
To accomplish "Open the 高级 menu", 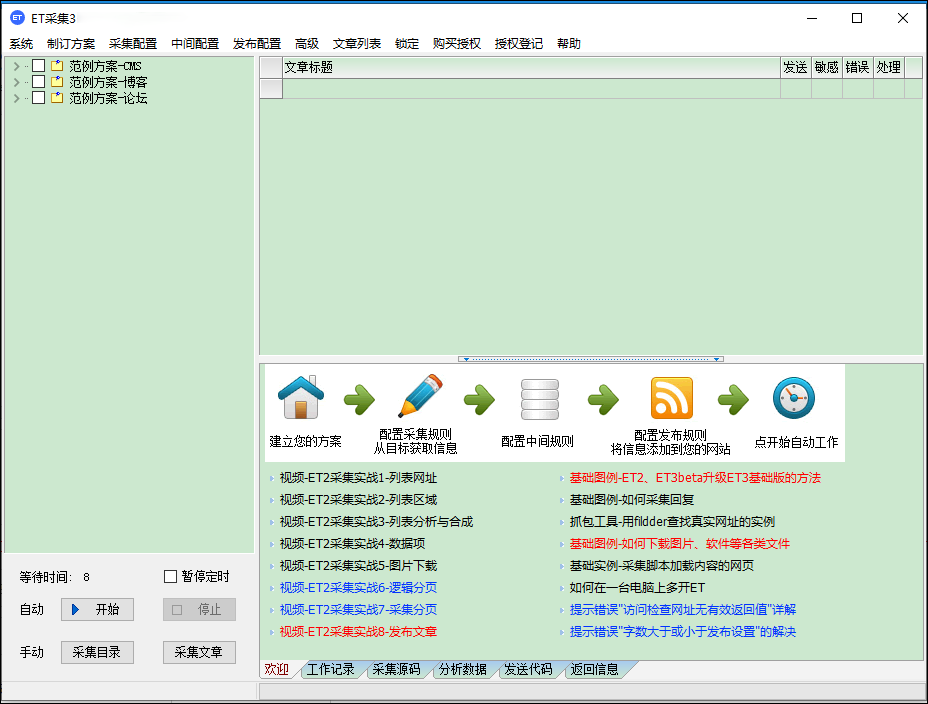I will tap(307, 44).
